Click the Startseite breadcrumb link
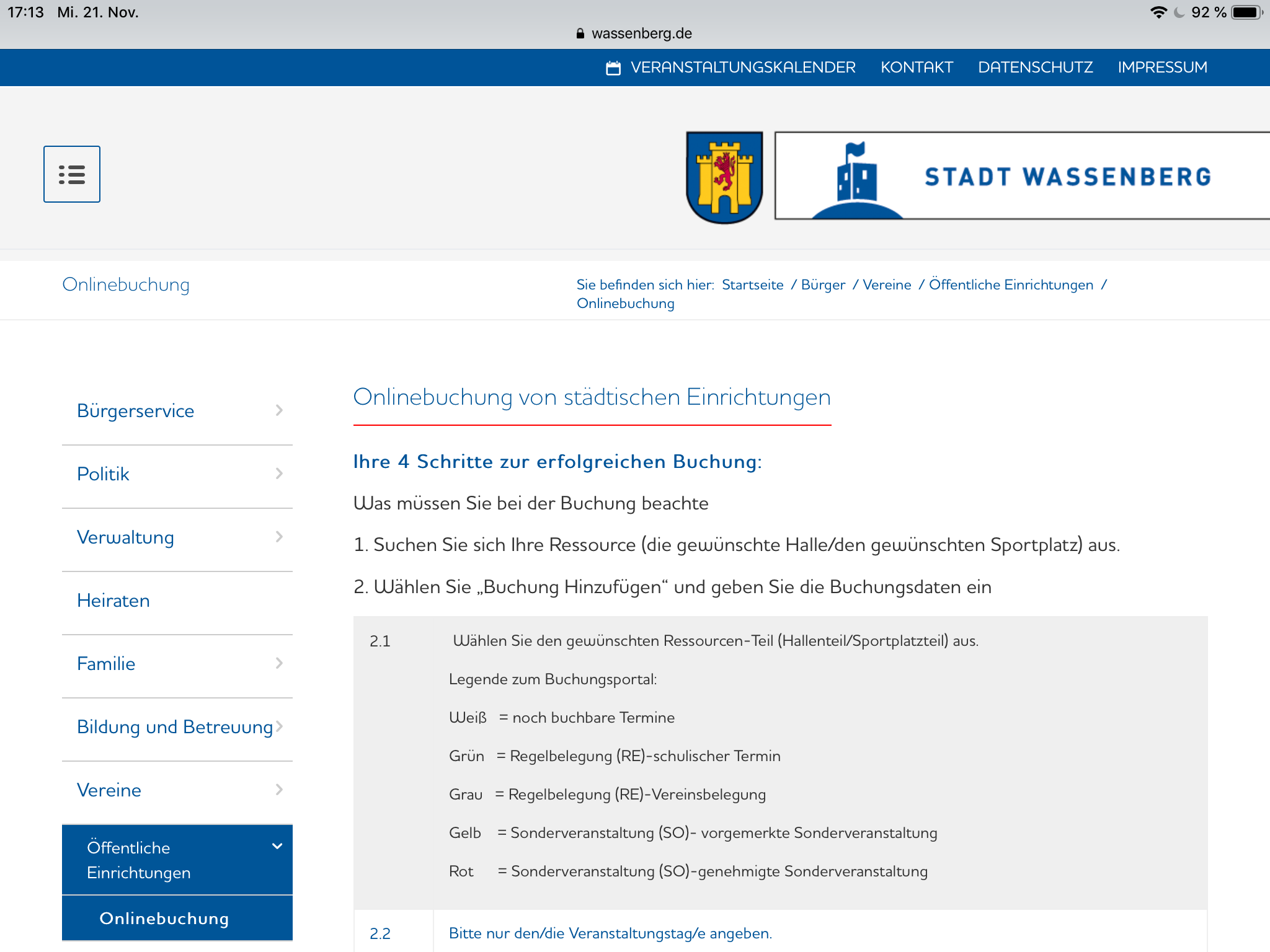 point(752,285)
